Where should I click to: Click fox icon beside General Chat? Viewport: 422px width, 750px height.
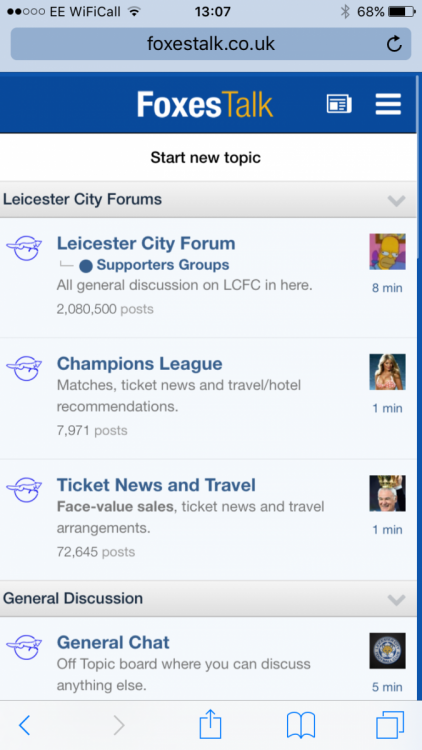click(24, 647)
